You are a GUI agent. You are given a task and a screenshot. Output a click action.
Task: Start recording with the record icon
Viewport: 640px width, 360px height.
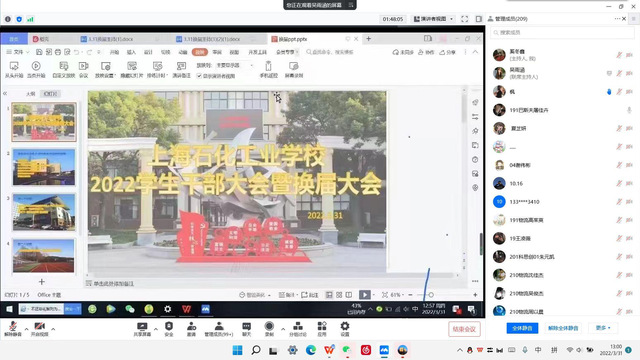tap(269, 329)
